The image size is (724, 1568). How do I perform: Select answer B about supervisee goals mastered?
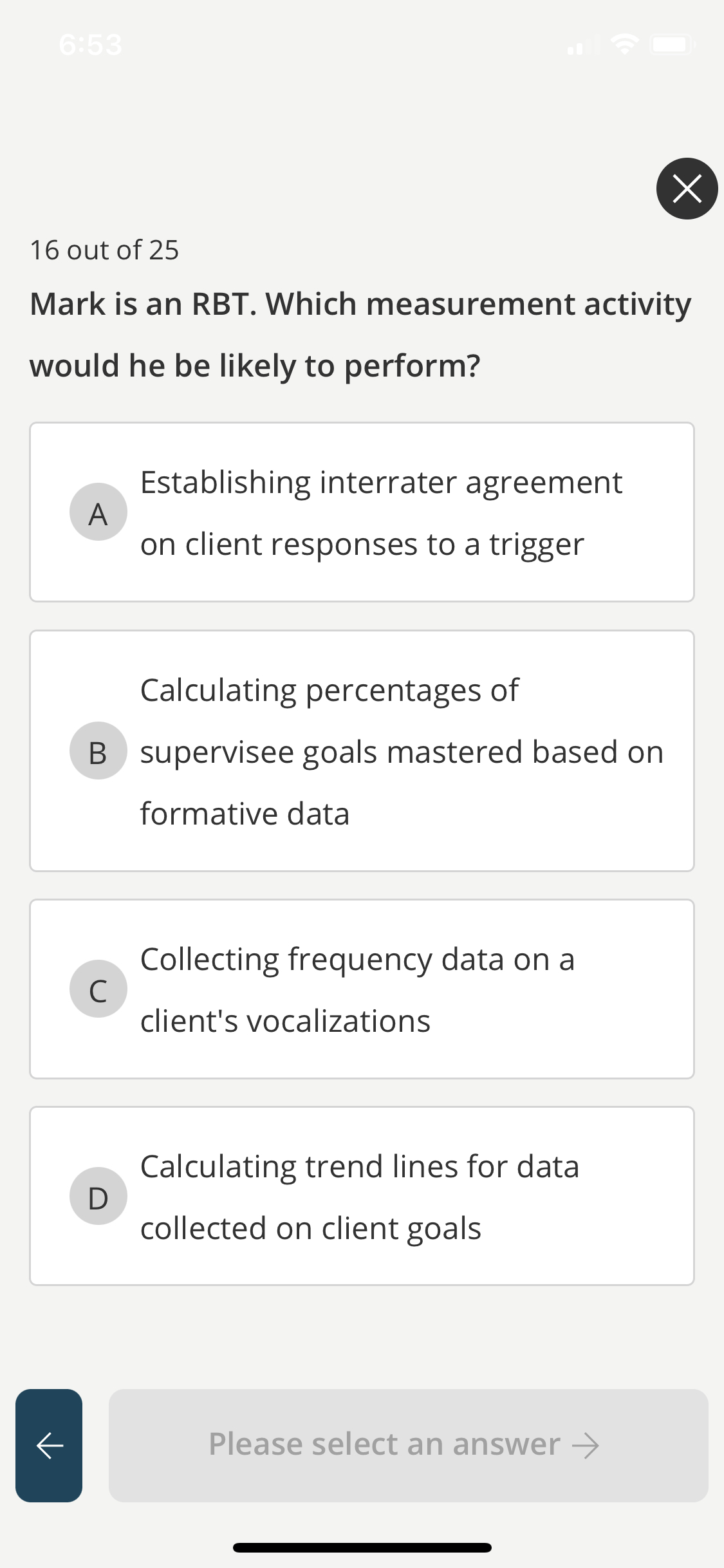pyautogui.click(x=362, y=751)
